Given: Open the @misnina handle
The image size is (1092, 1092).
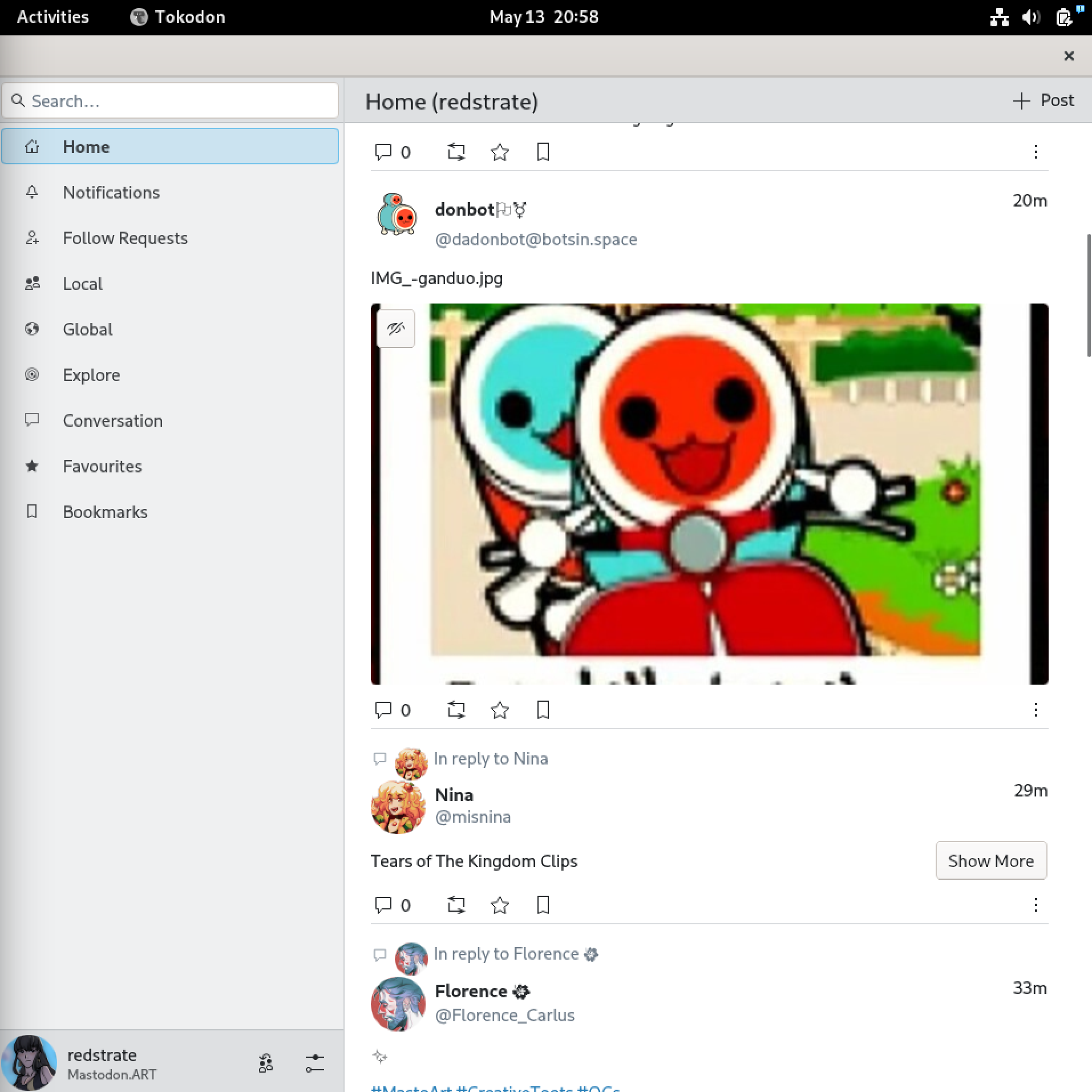Looking at the screenshot, I should click(472, 816).
